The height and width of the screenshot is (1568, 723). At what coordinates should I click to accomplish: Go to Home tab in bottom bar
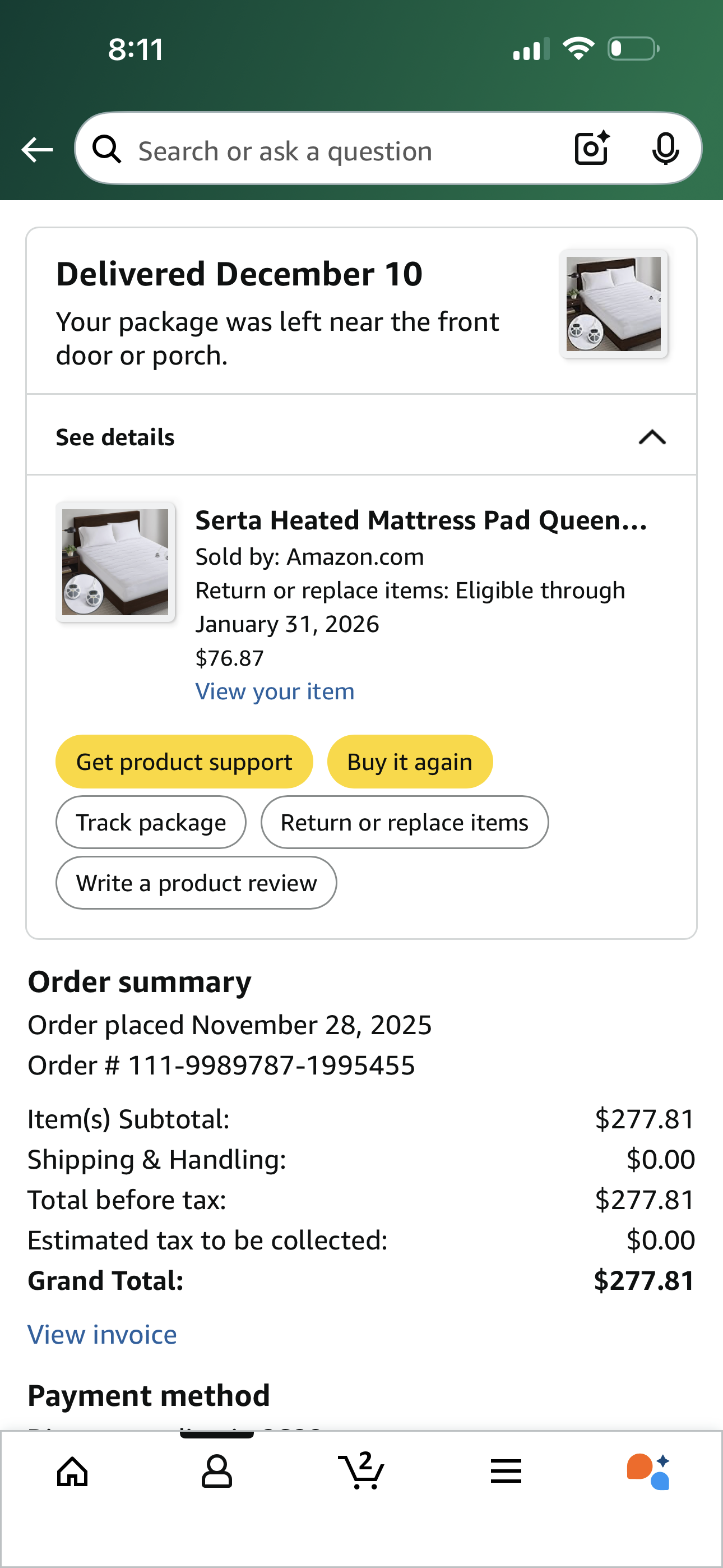coord(72,1472)
